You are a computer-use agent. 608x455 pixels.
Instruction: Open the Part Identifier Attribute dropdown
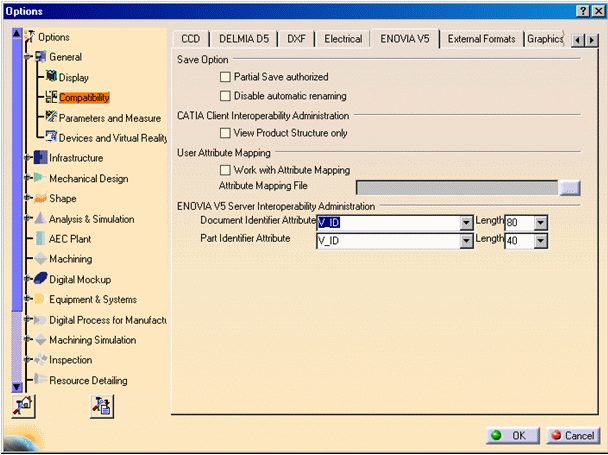pyautogui.click(x=466, y=241)
